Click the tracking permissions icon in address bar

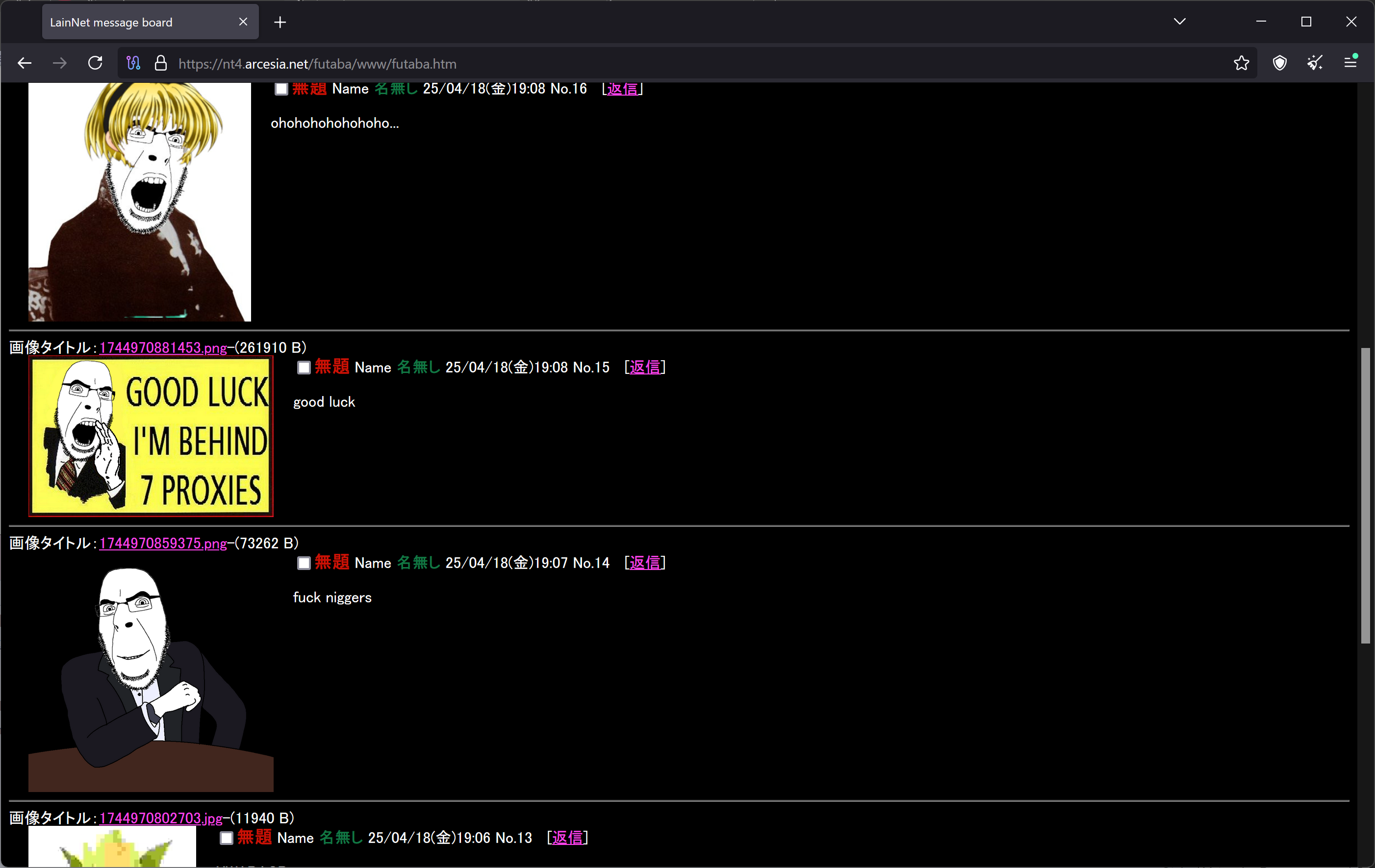point(133,63)
